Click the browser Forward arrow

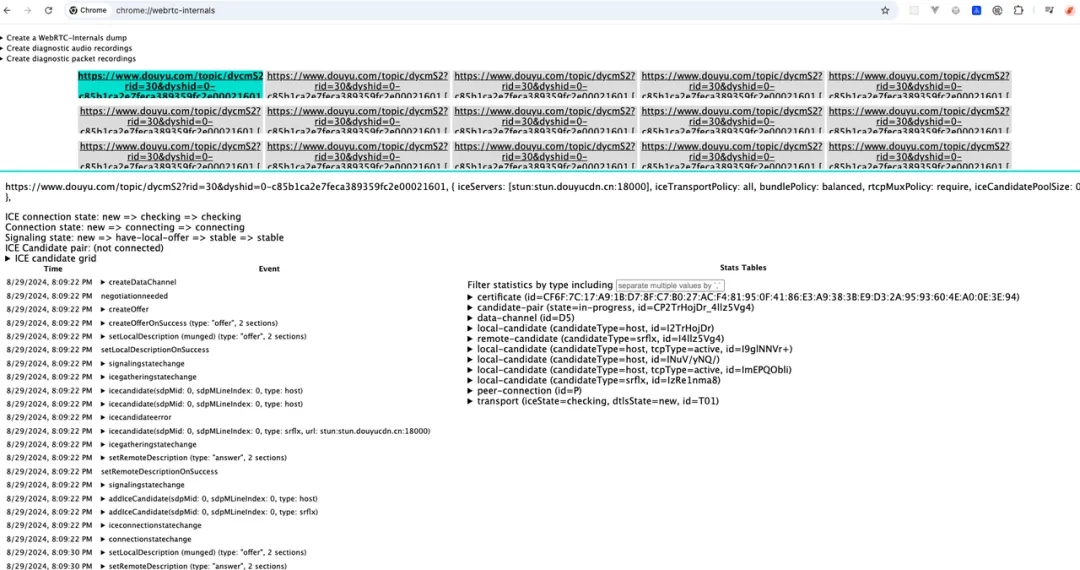27,10
